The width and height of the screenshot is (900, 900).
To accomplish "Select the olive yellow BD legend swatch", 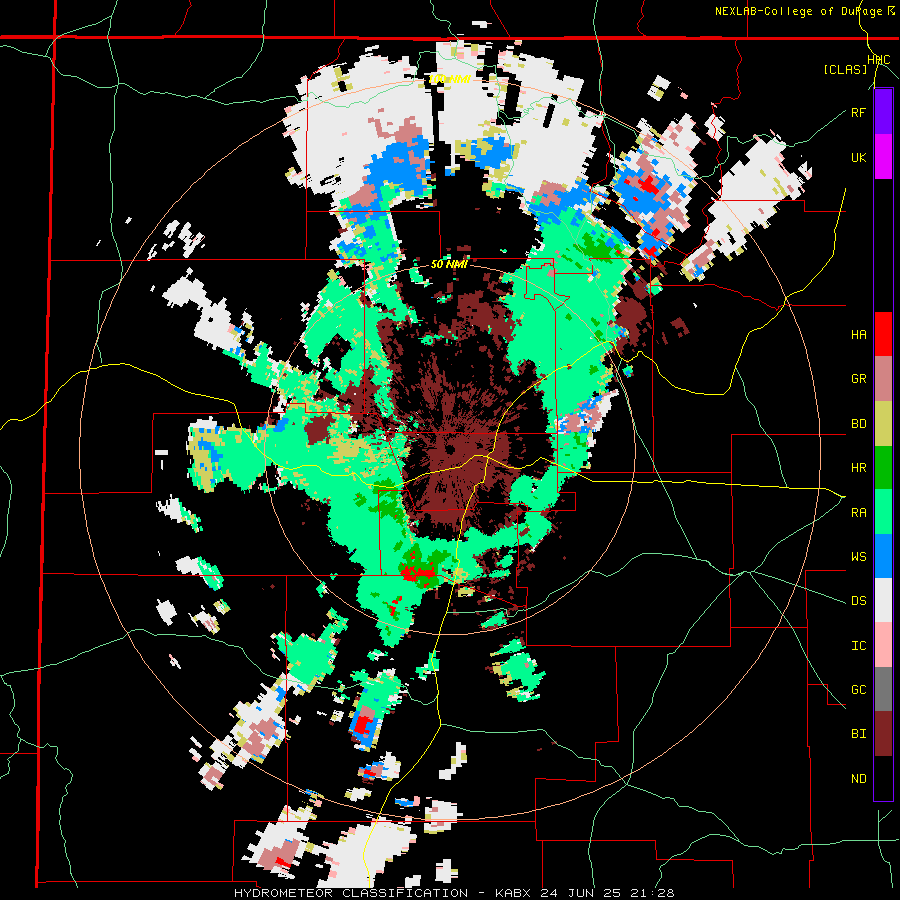I will coord(883,424).
